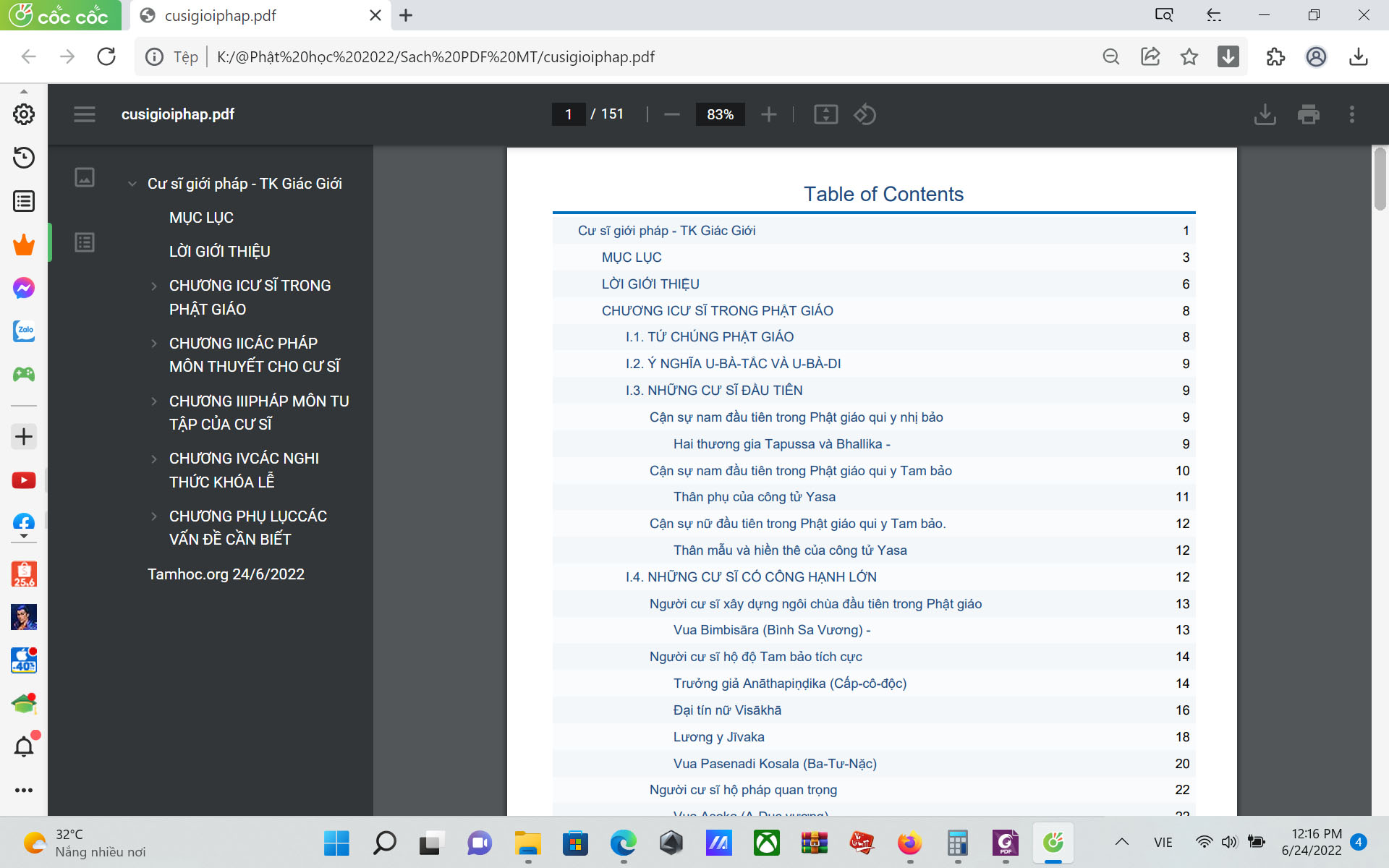Screen dimensions: 1389x868
Task: Open Facebook from the sidebar
Action: (24, 523)
